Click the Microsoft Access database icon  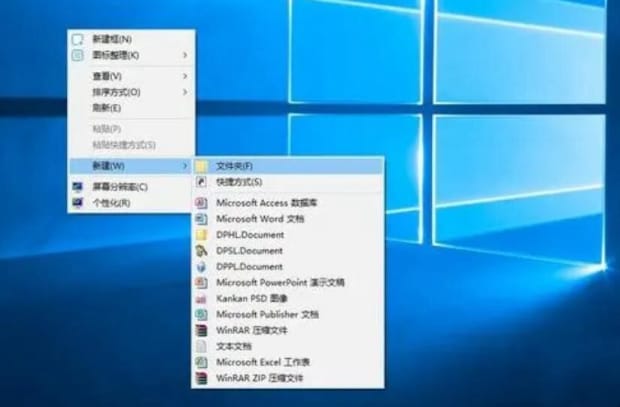(x=201, y=203)
